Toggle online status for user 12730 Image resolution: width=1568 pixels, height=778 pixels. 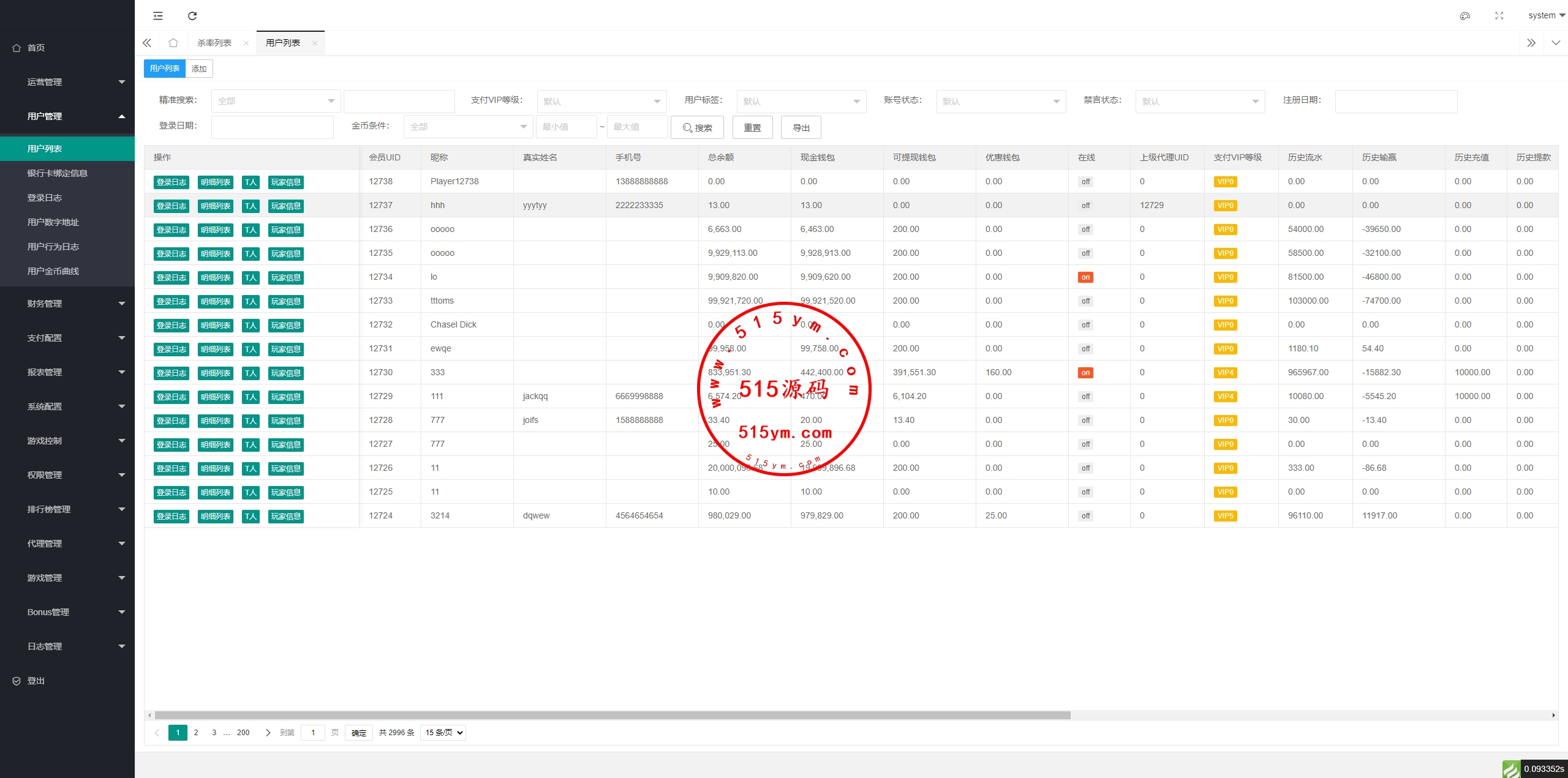tap(1085, 373)
